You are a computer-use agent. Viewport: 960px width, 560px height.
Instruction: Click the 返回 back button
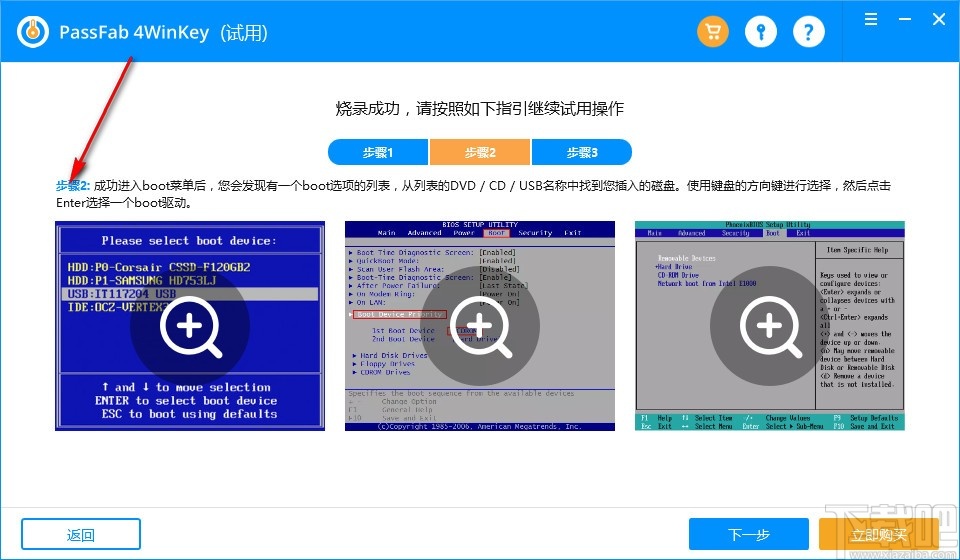[81, 534]
